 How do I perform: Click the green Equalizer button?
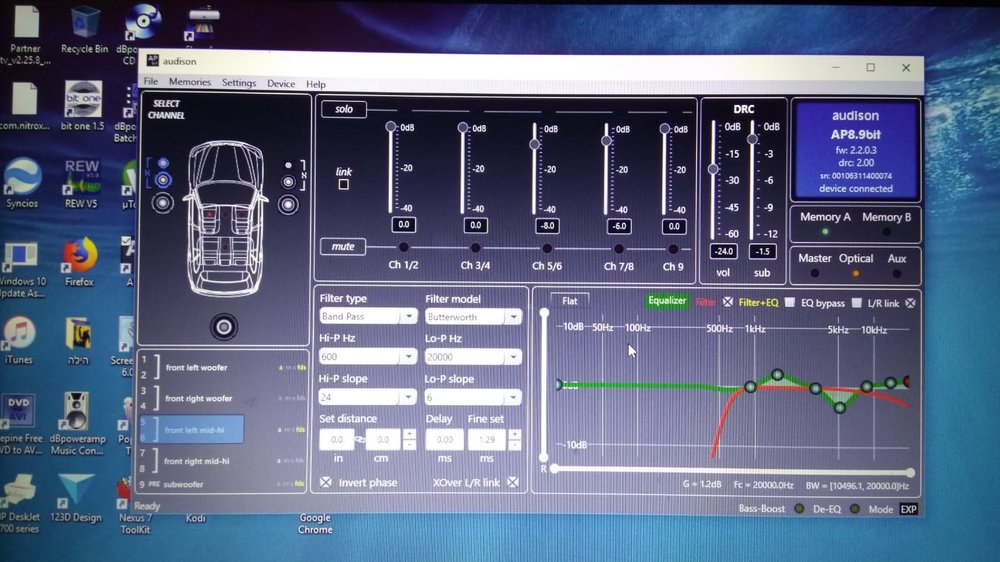point(666,301)
